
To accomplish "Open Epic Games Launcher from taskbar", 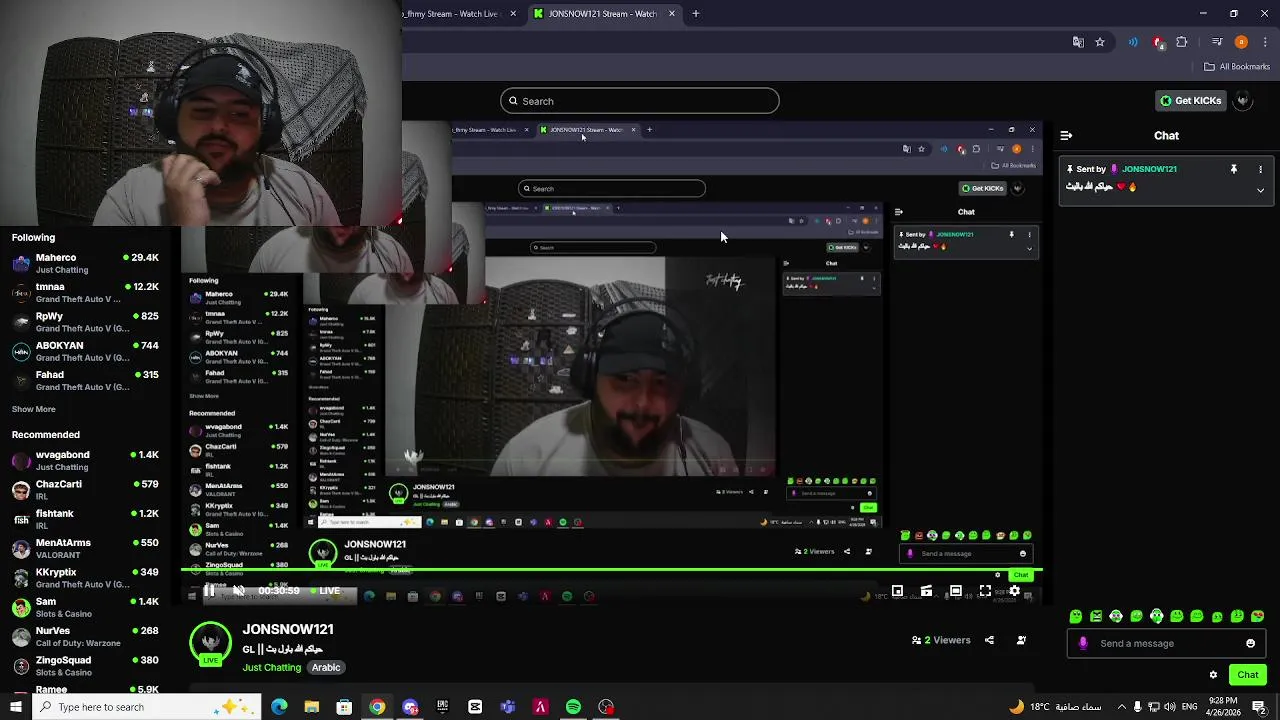I will (x=442, y=707).
